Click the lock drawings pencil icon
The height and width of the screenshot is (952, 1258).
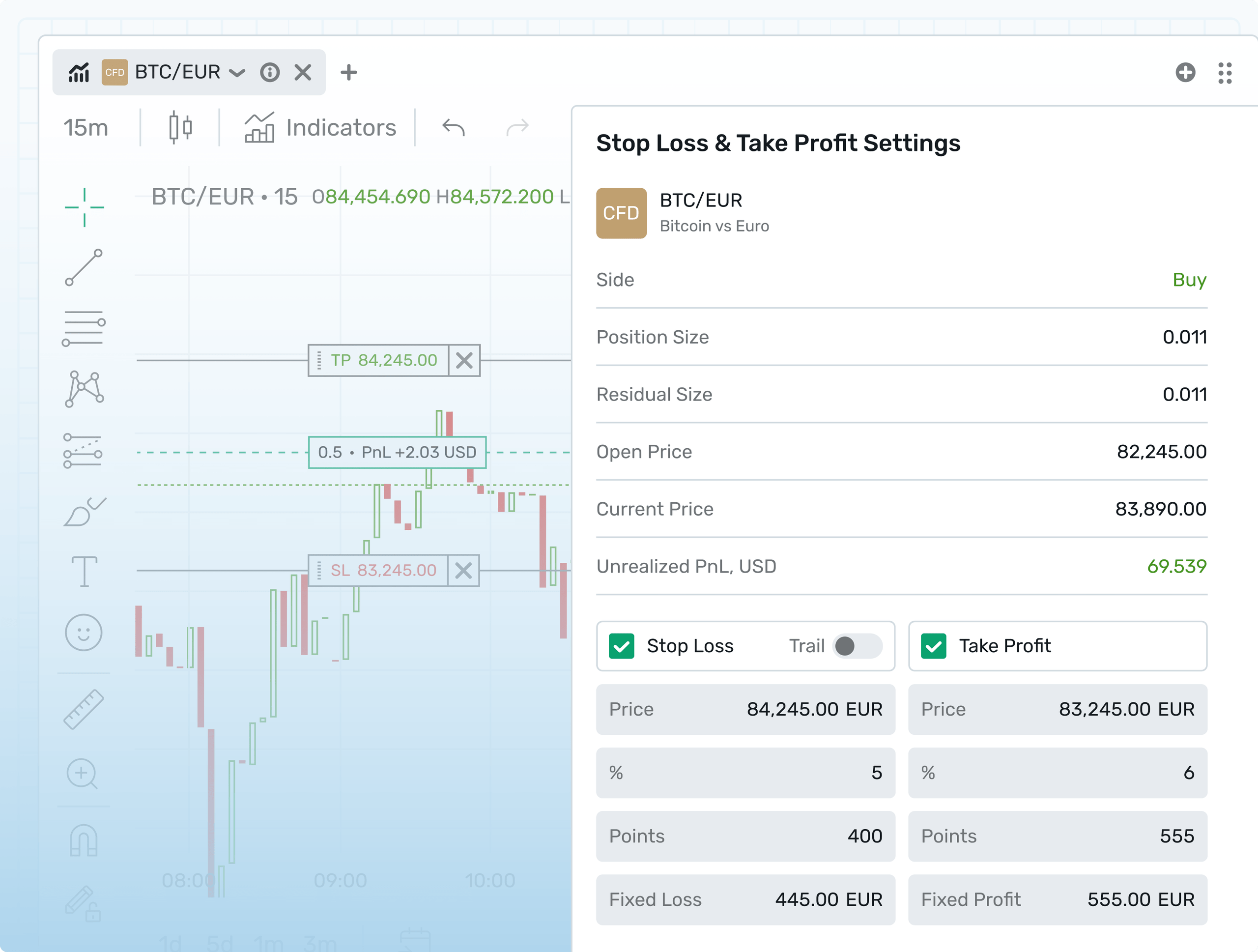(x=83, y=903)
